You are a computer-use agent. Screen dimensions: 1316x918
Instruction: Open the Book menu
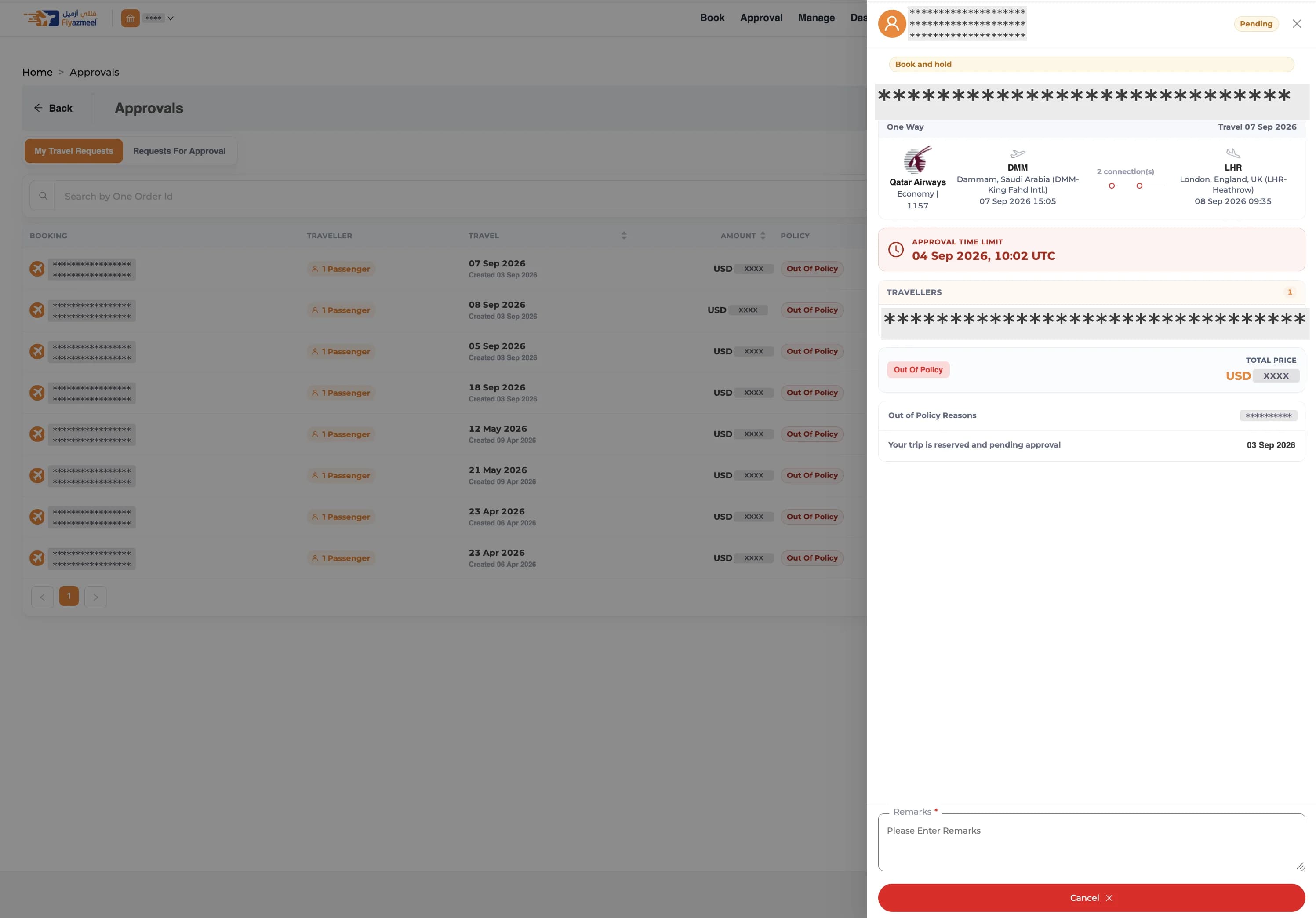pyautogui.click(x=712, y=18)
